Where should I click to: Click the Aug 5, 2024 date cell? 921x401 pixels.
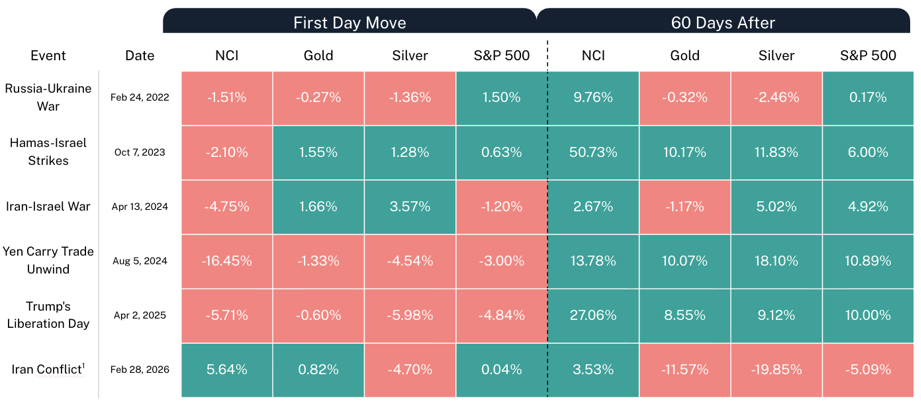(x=140, y=261)
